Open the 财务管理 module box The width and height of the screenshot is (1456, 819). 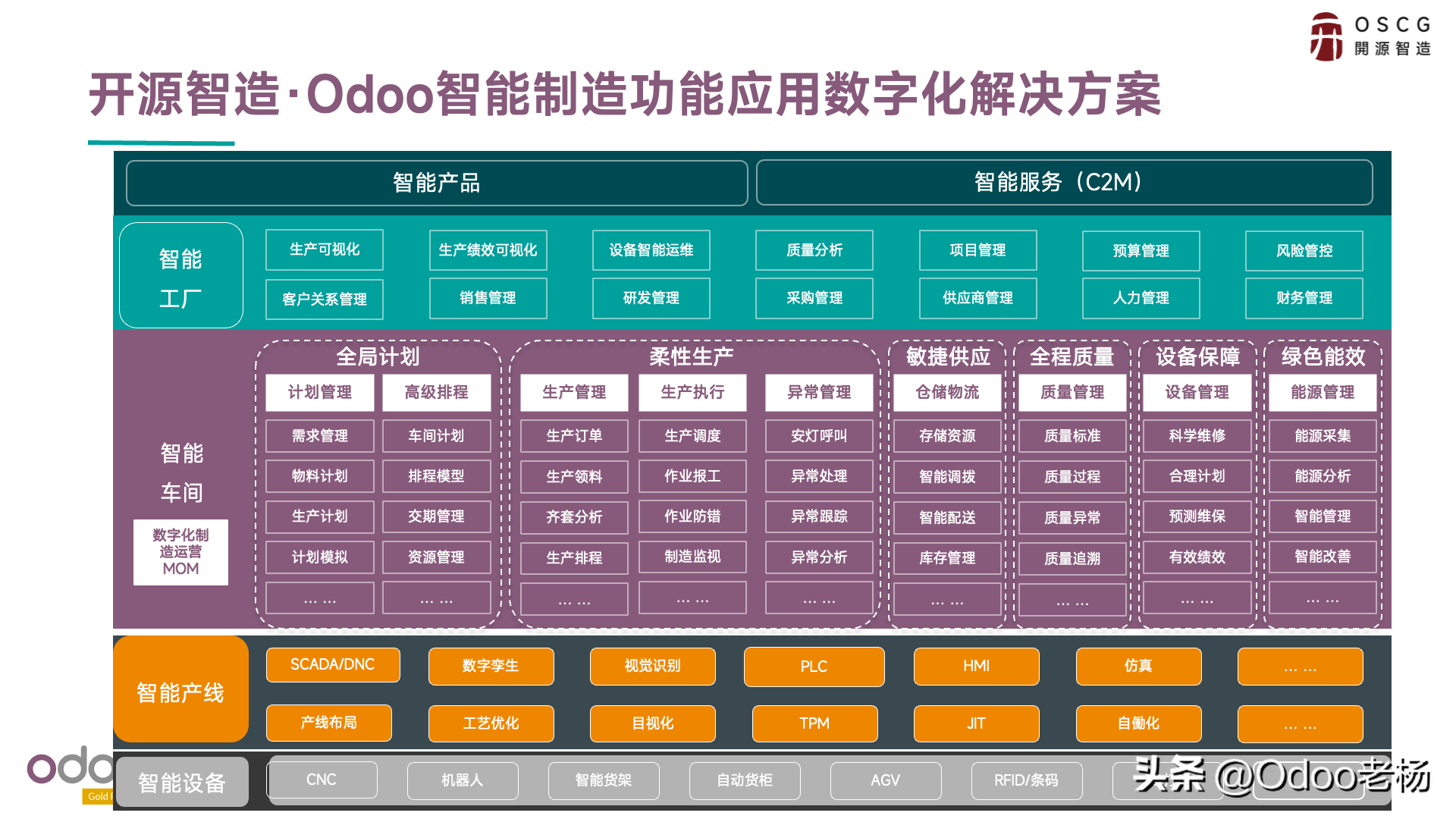[1304, 298]
